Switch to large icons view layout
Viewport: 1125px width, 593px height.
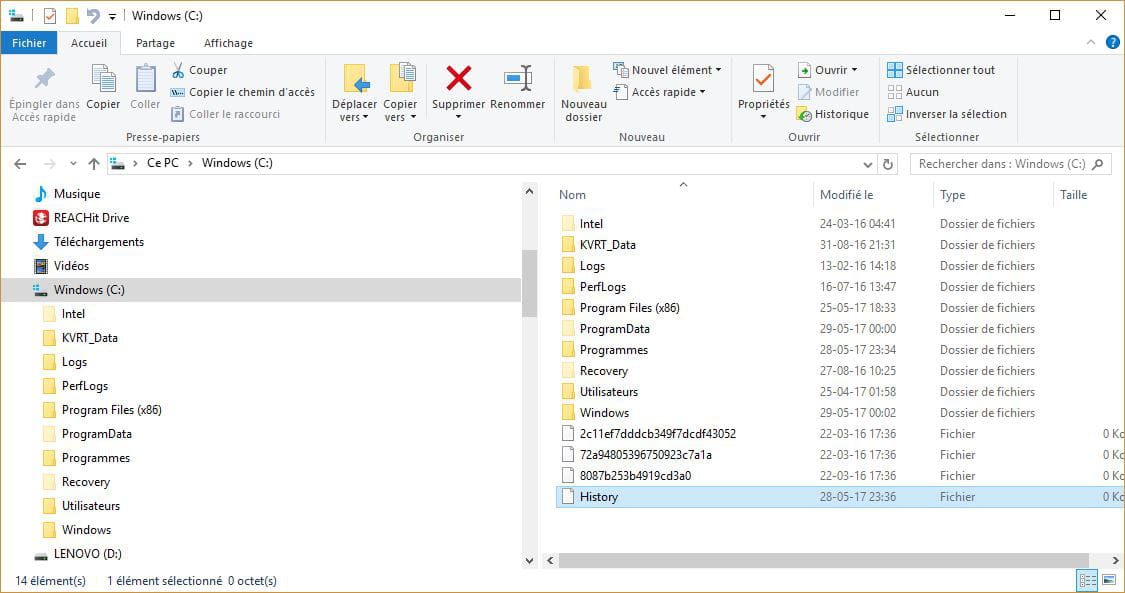[x=1108, y=580]
